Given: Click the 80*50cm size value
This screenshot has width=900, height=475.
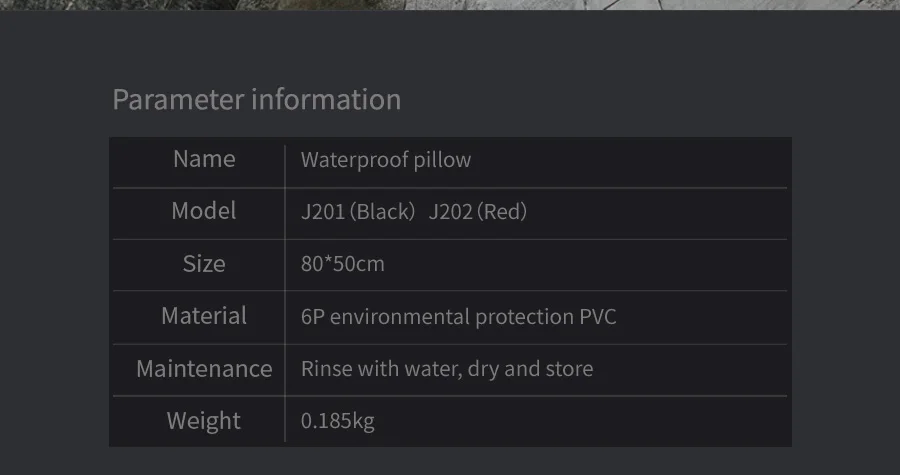Looking at the screenshot, I should click(343, 264).
